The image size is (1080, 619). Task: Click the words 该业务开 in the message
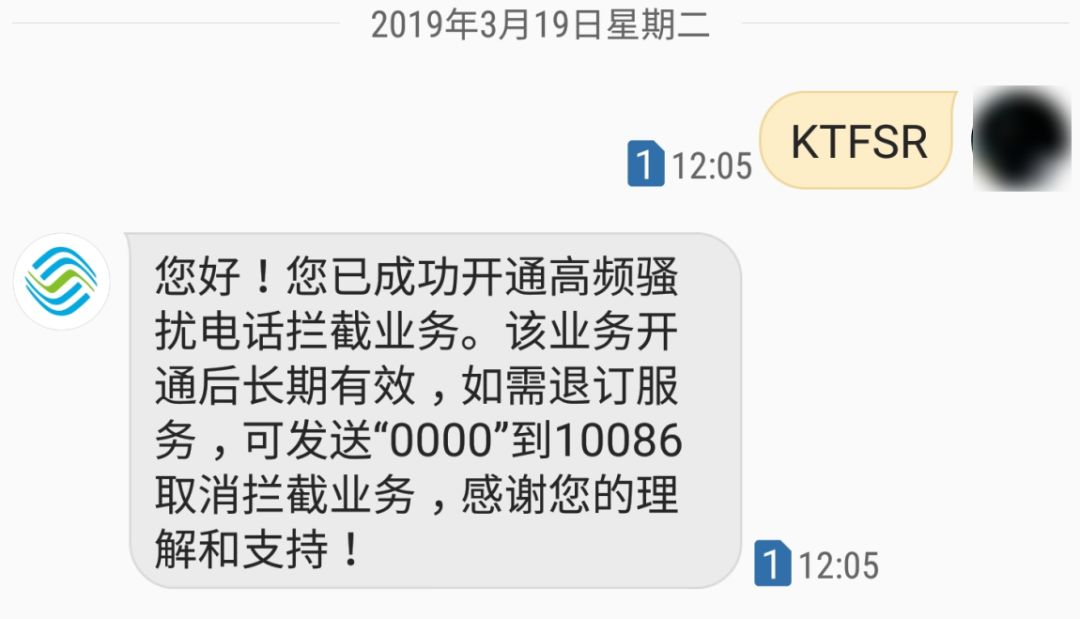point(592,331)
